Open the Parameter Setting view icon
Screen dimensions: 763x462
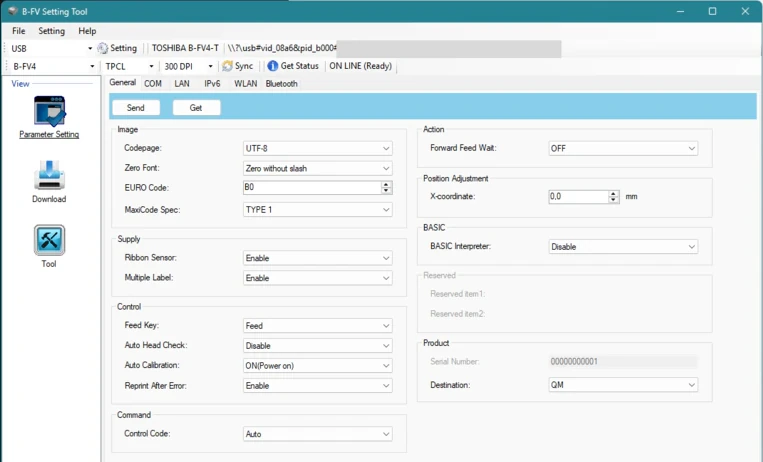[49, 111]
